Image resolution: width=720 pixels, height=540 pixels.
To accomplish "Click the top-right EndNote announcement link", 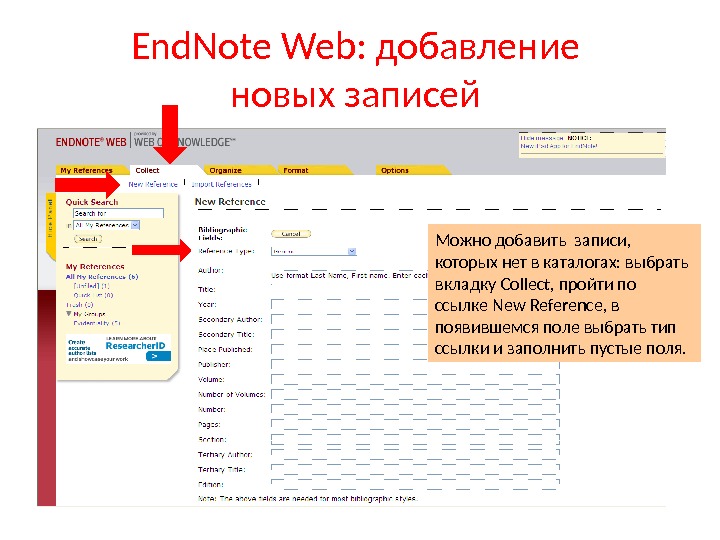I will tap(559, 146).
